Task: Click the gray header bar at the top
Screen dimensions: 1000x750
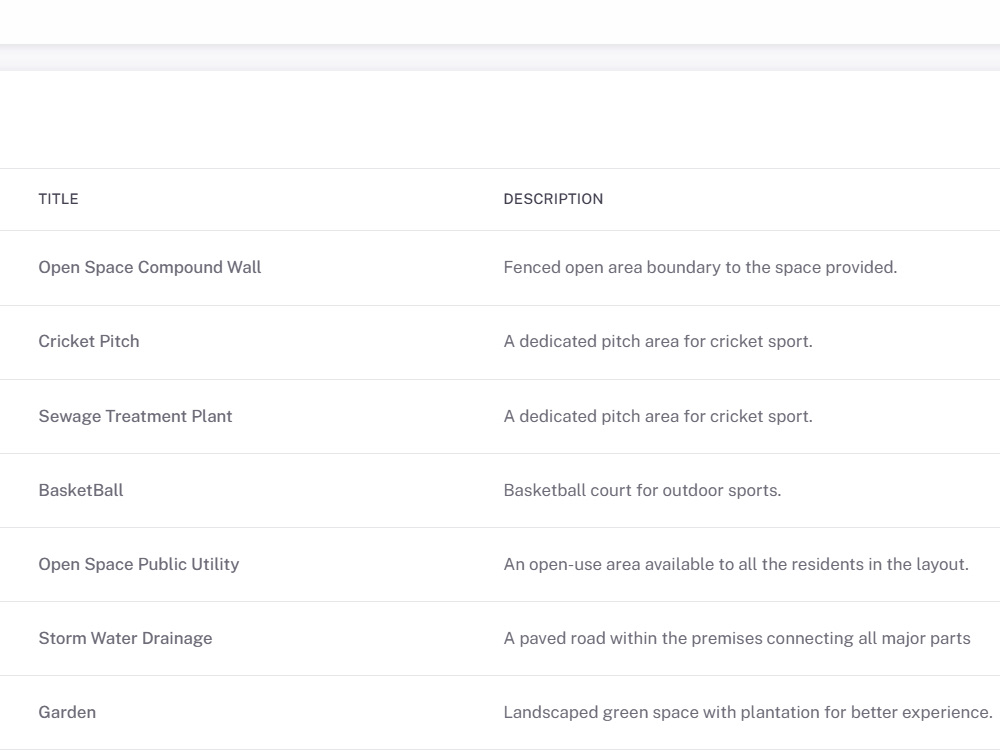Action: [x=500, y=57]
